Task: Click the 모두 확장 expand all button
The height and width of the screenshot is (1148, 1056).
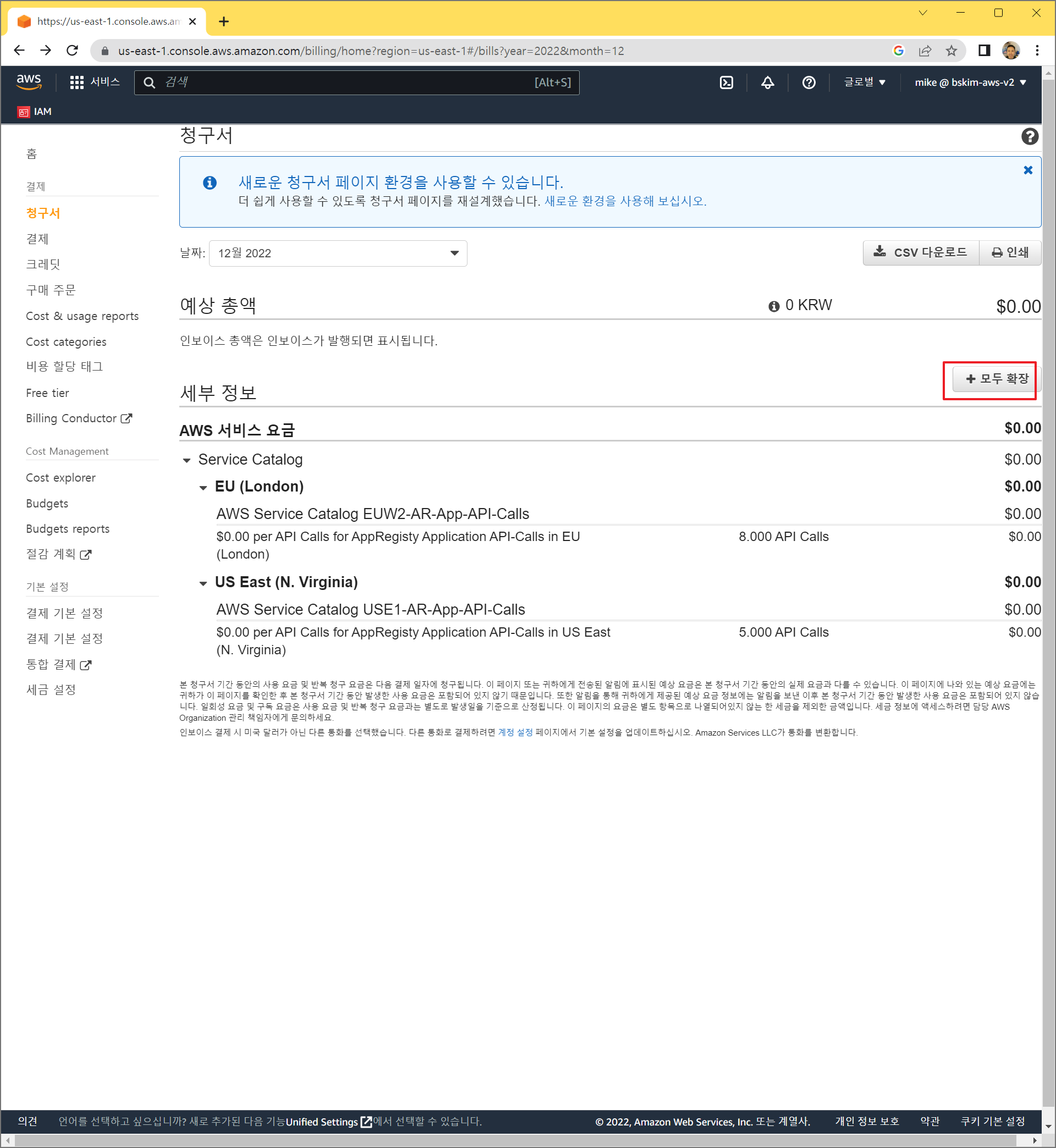Action: (996, 379)
